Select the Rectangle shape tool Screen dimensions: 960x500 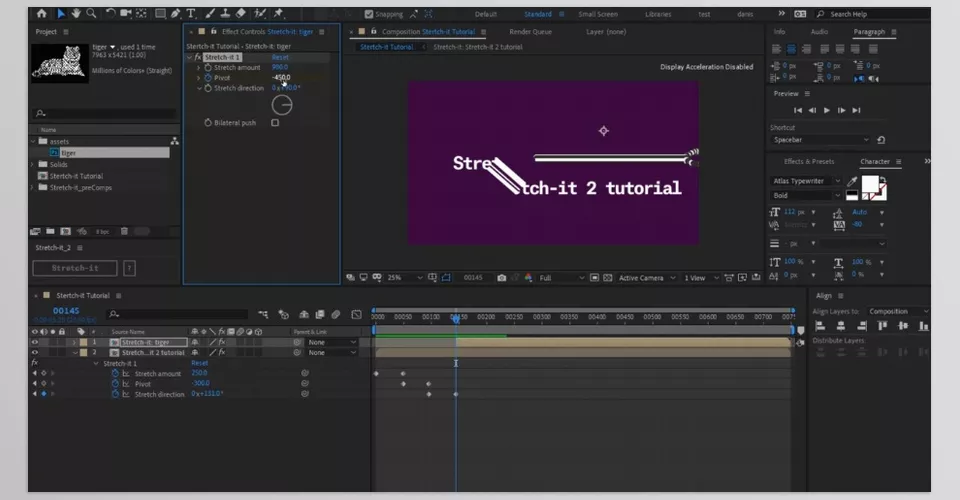(160, 13)
